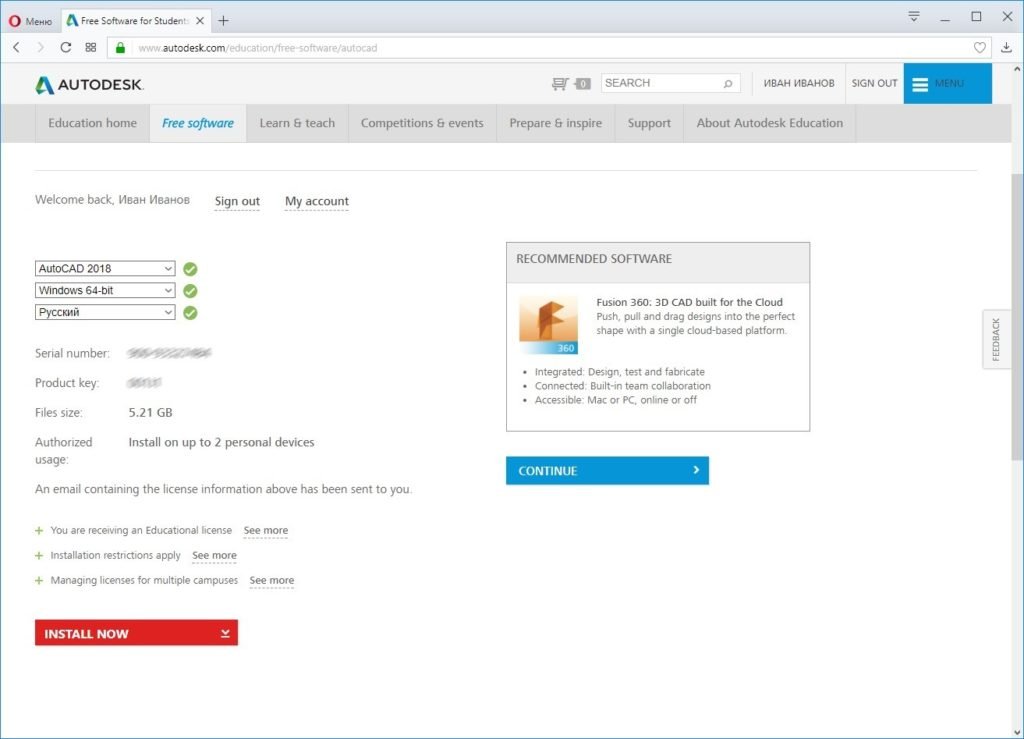Reload the current page
Viewport: 1024px width, 739px height.
coord(65,47)
